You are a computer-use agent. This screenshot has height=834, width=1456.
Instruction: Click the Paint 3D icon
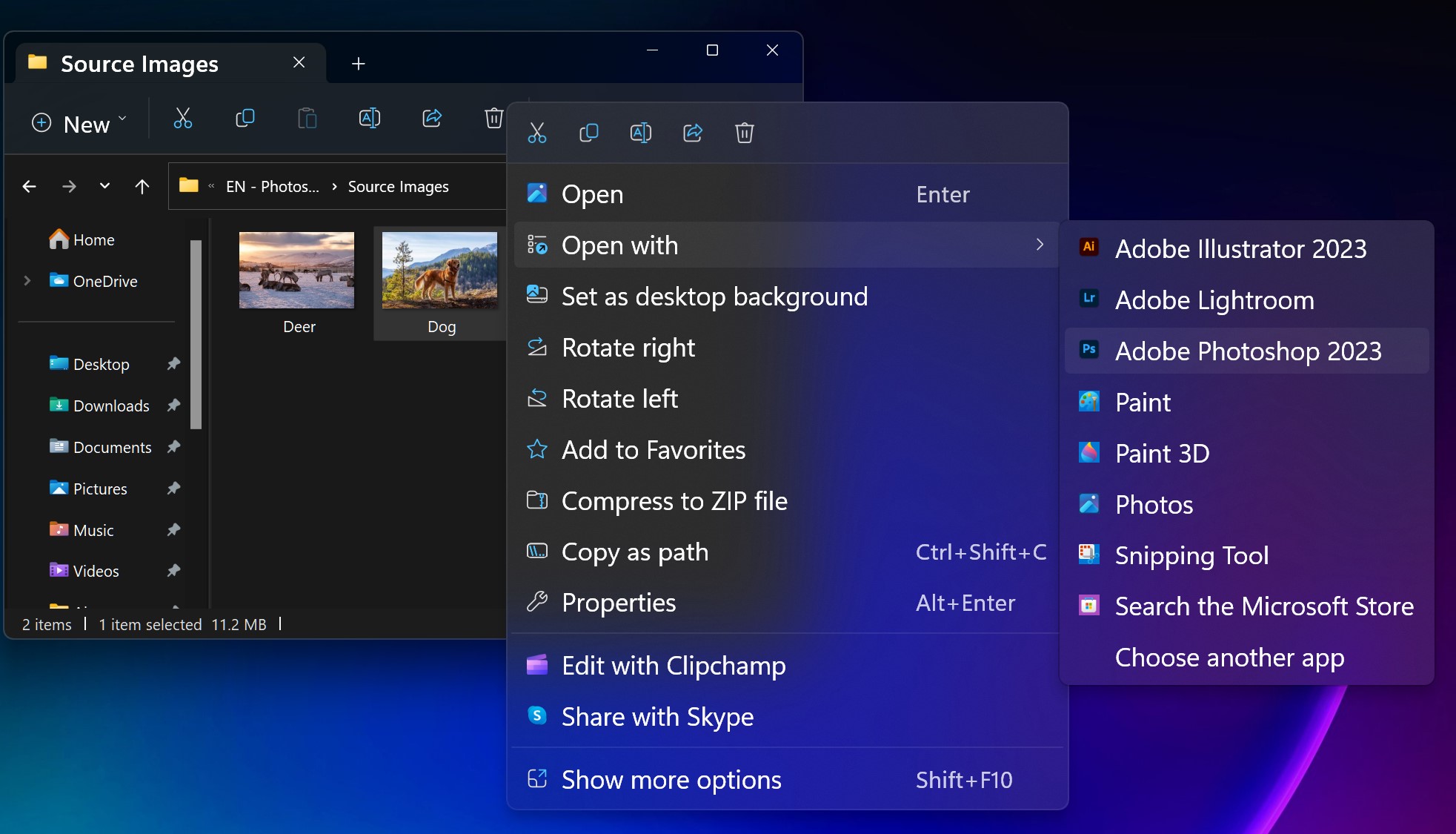pyautogui.click(x=1089, y=453)
